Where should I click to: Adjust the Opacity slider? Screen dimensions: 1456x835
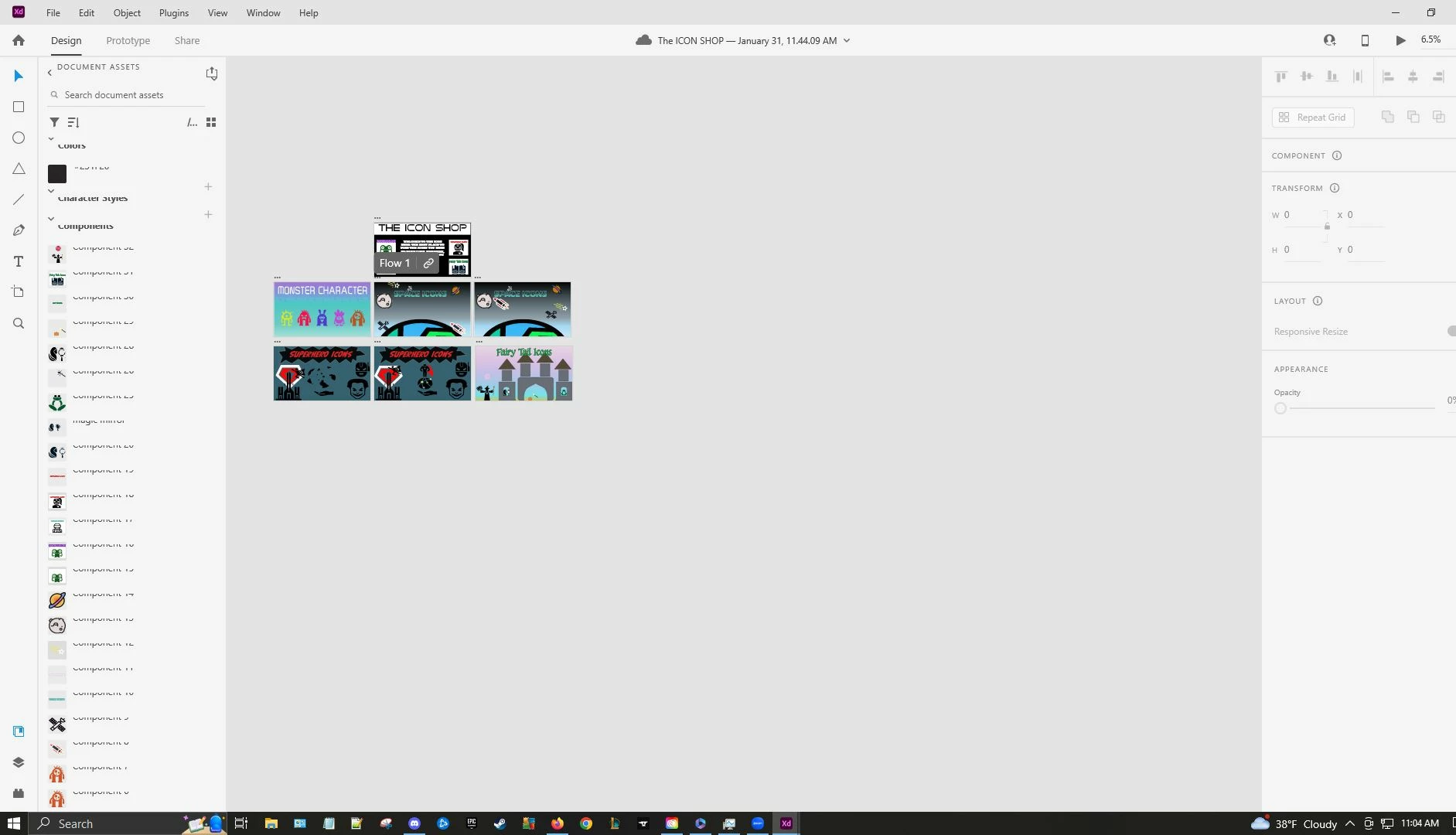(1280, 408)
